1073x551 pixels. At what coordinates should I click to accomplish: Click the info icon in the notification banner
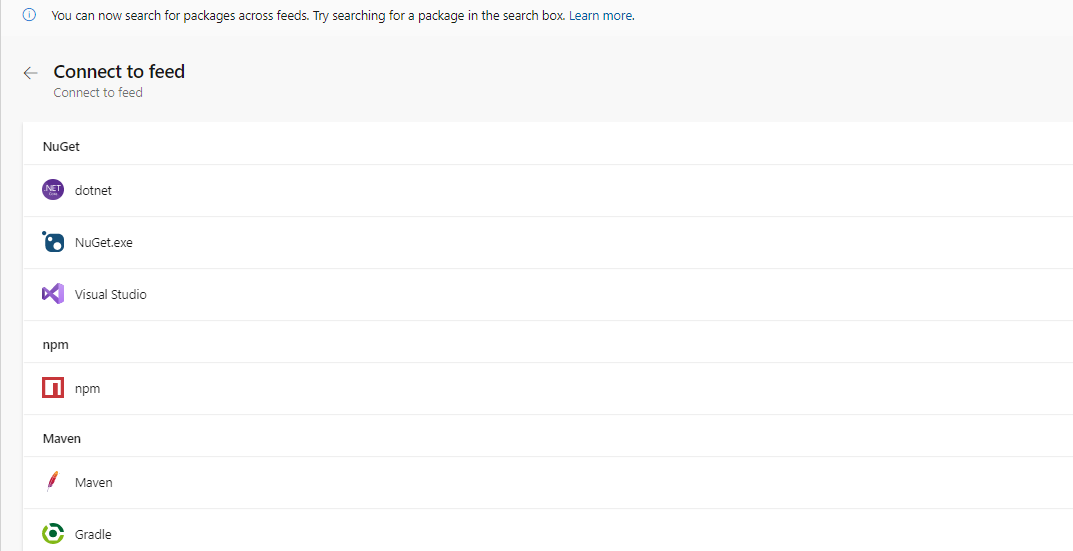click(29, 16)
